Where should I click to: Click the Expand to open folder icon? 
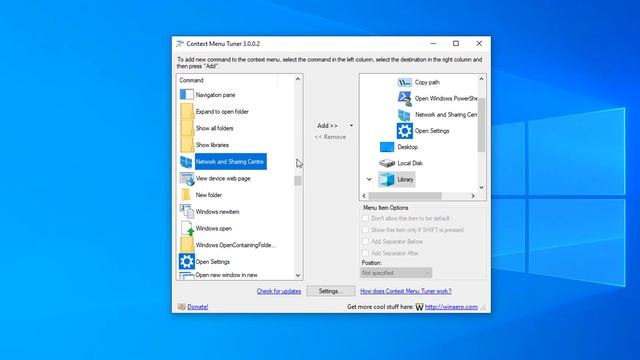tap(187, 111)
